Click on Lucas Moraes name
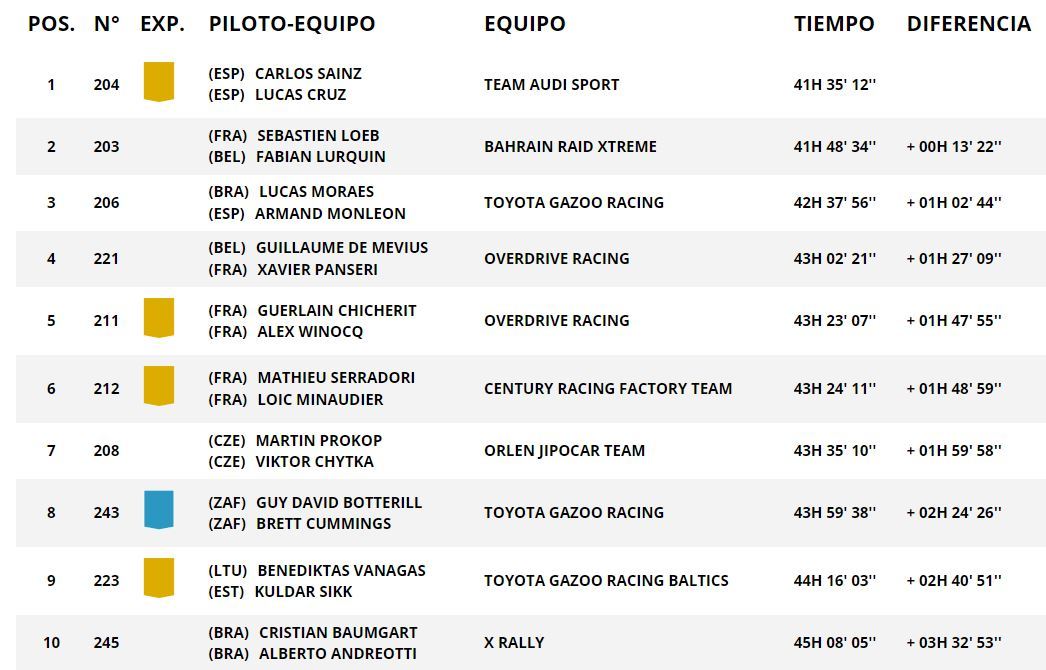This screenshot has width=1046, height=670. tap(316, 191)
